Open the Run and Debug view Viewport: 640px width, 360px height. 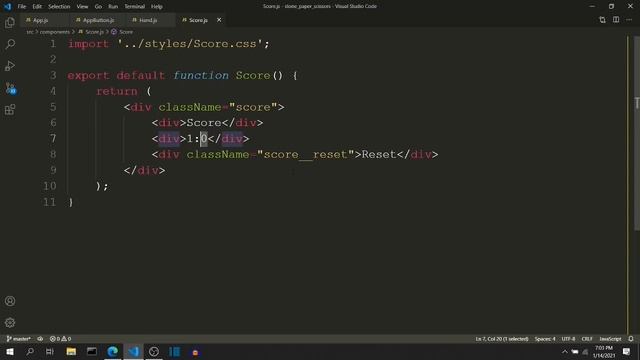(x=10, y=66)
